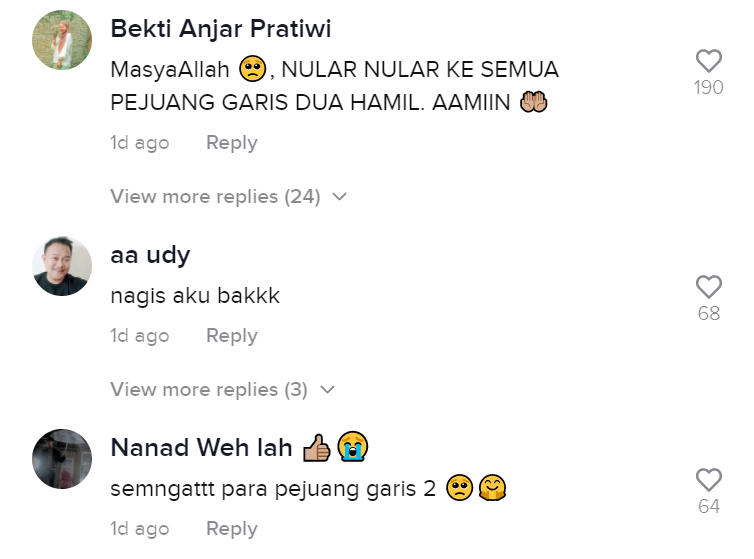Reply to aa udy's comment
Image resolution: width=754 pixels, height=559 pixels.
coord(232,336)
